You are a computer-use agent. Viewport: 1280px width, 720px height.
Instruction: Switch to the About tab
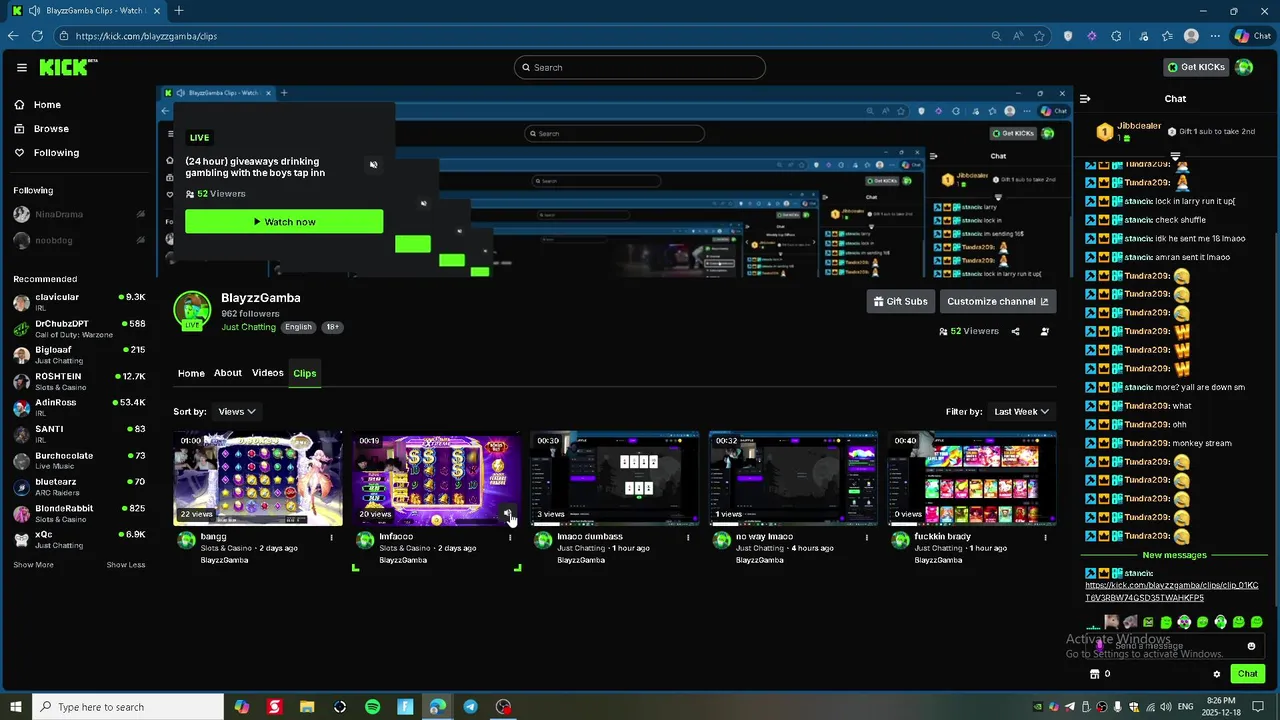(x=228, y=373)
